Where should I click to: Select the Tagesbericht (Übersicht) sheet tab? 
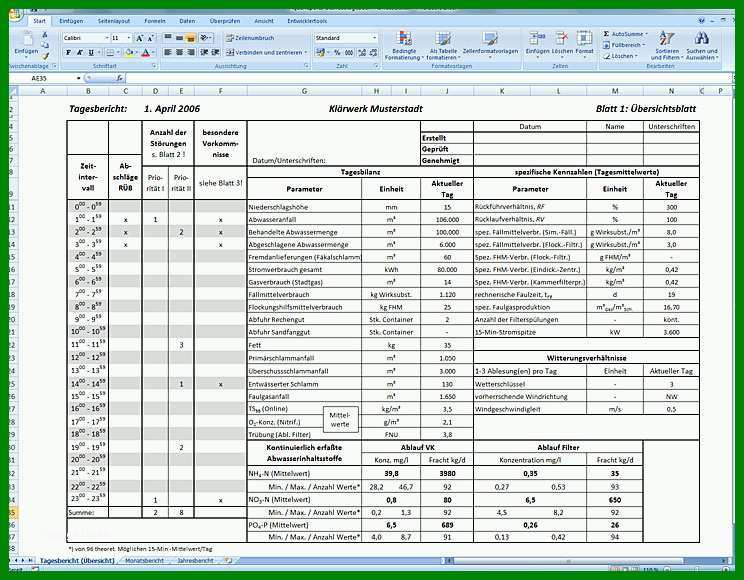tap(77, 561)
